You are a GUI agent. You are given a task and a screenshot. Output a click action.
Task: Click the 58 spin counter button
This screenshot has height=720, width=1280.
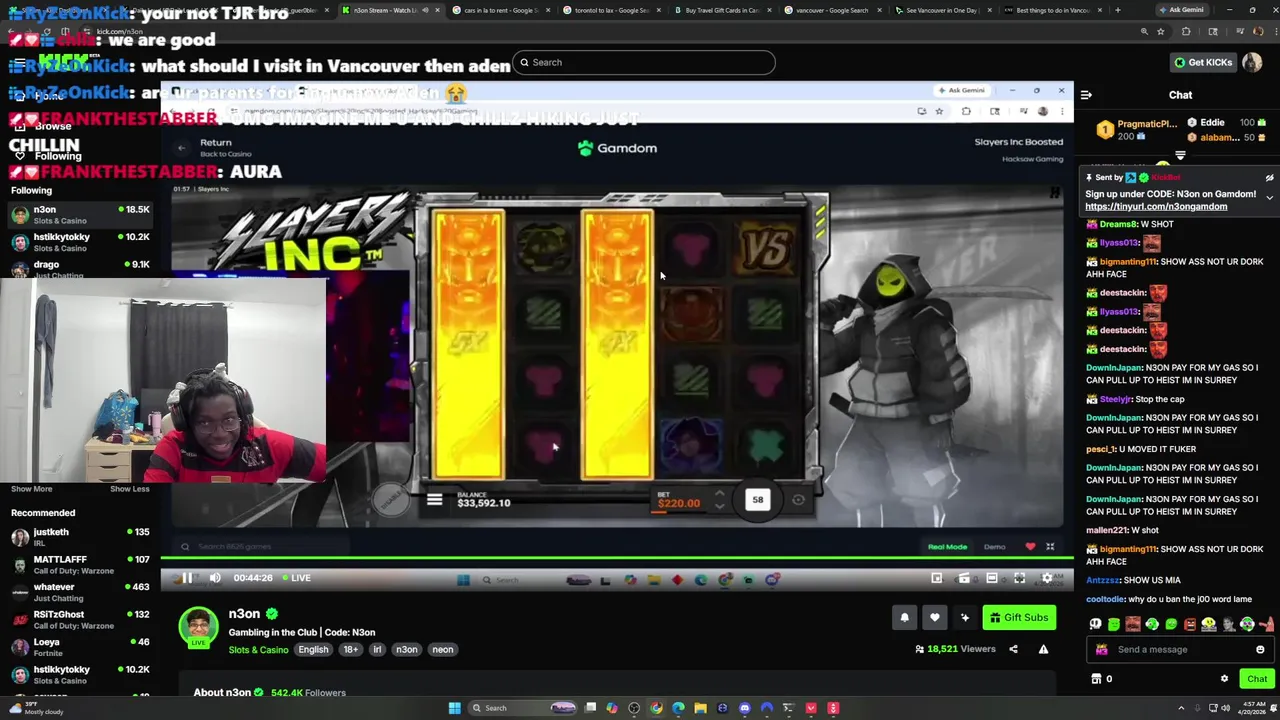757,499
